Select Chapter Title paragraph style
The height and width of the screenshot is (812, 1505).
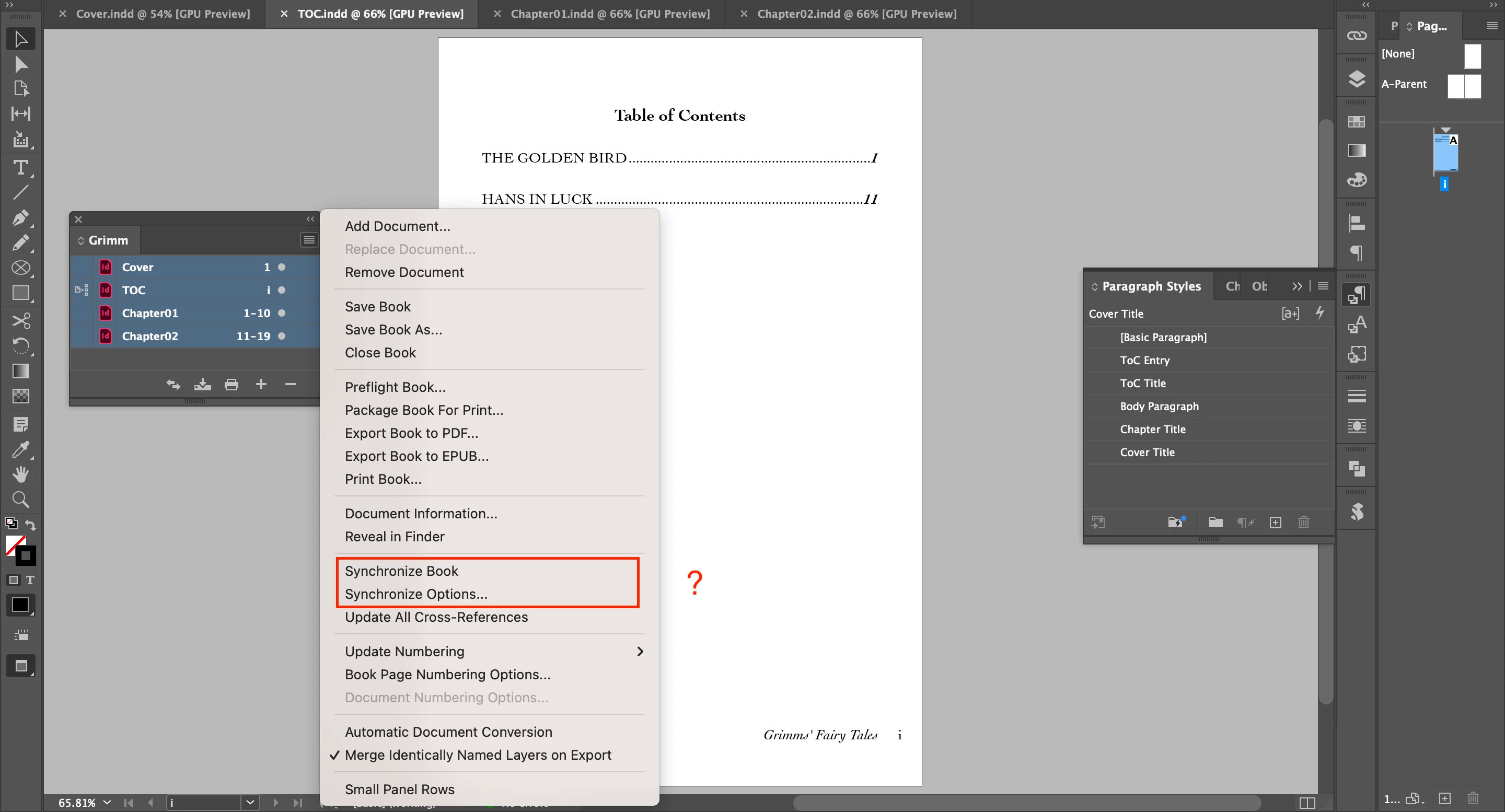[x=1152, y=430]
